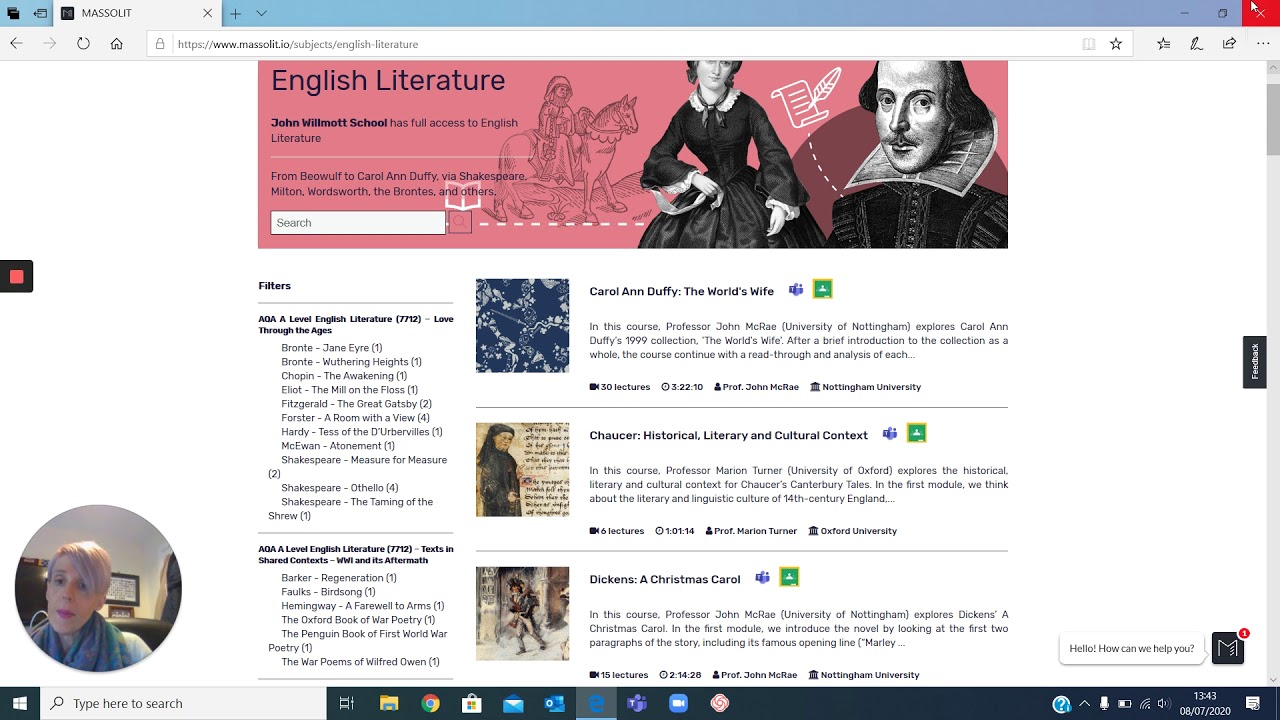Click Teams share icon beside Dickens: A Christmas Carol
1280x720 pixels.
coord(763,578)
